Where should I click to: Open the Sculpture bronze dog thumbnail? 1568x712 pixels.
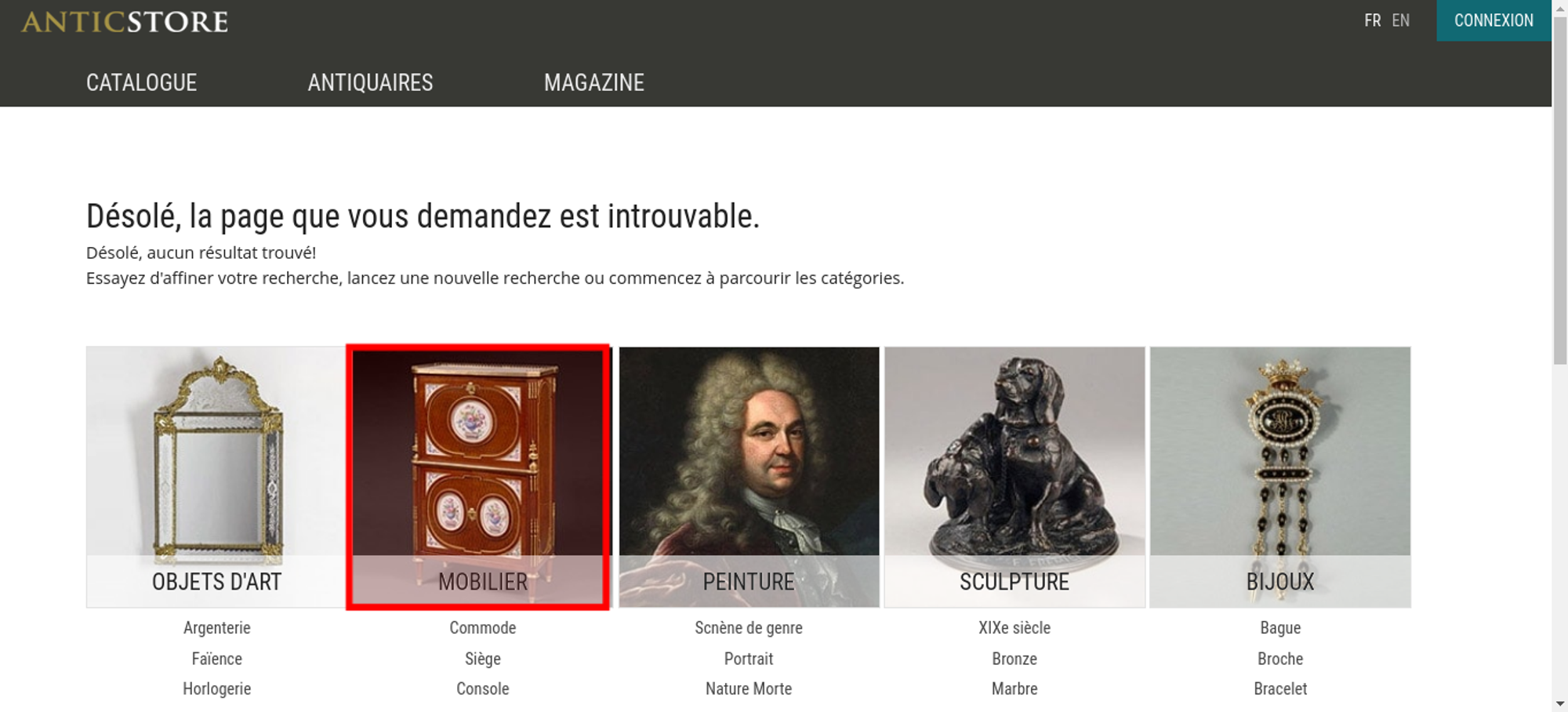pos(1014,477)
